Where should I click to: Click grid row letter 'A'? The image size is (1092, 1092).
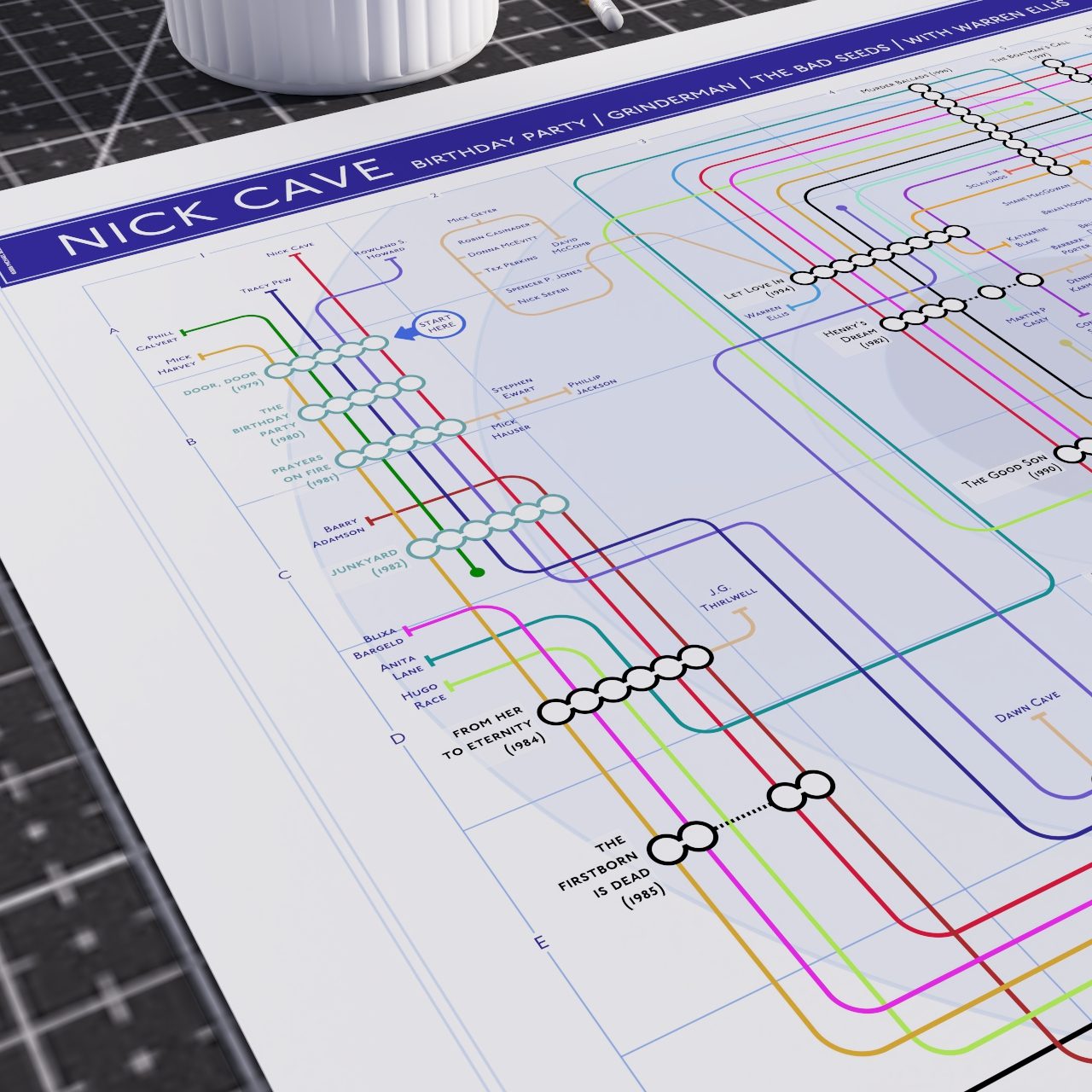click(113, 331)
